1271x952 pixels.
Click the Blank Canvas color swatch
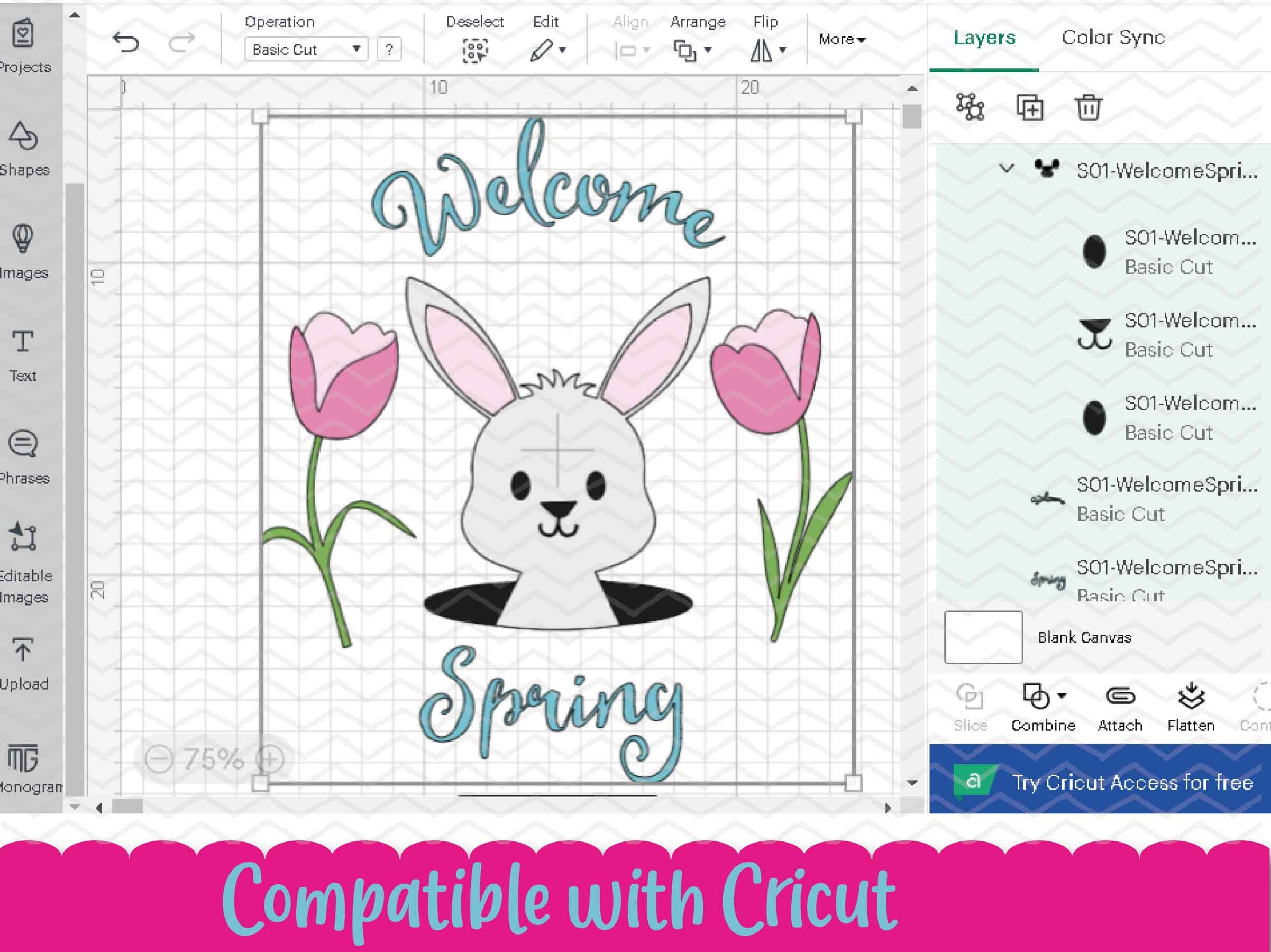point(983,637)
